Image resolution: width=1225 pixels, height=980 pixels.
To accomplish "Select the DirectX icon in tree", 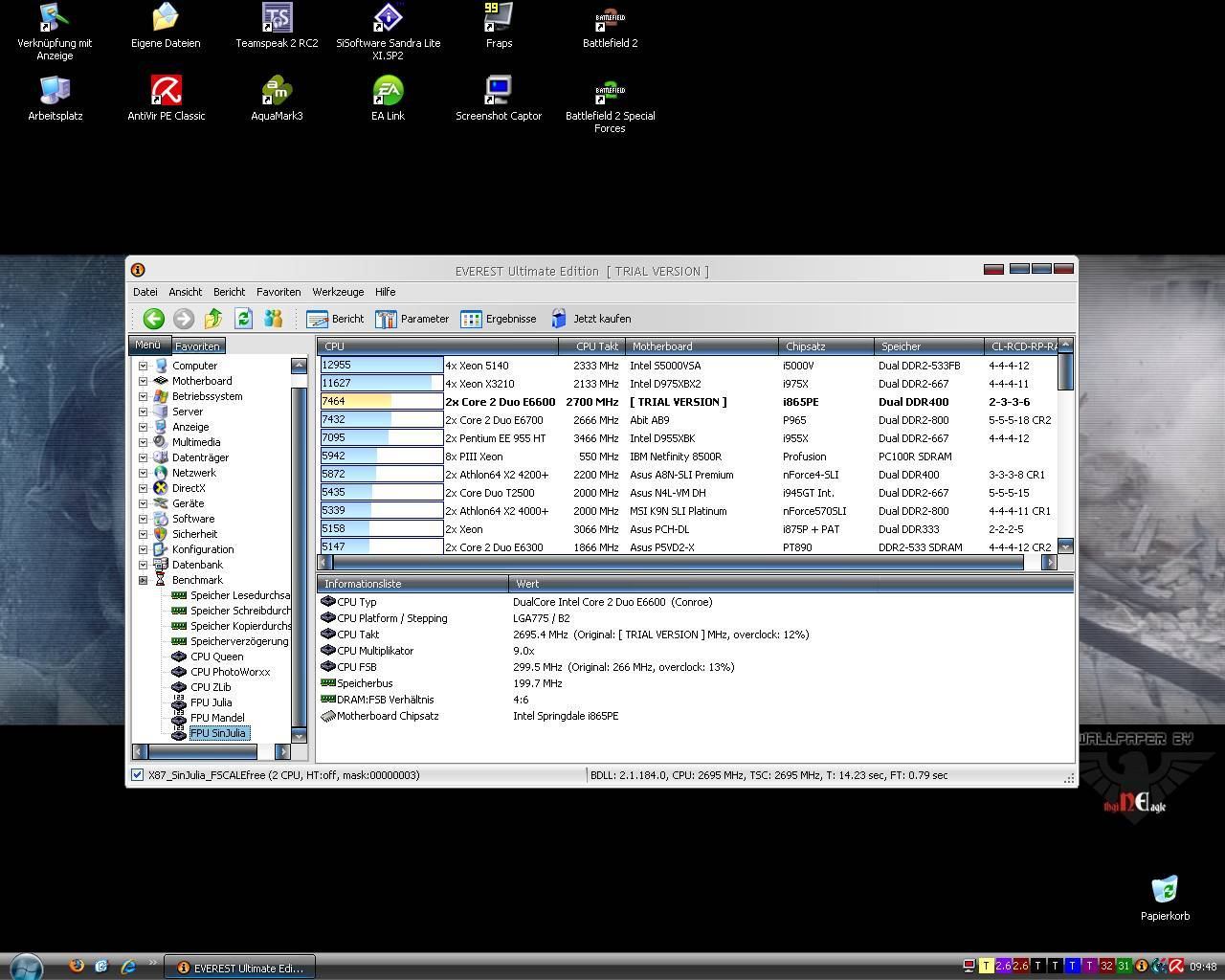I will coord(161,488).
